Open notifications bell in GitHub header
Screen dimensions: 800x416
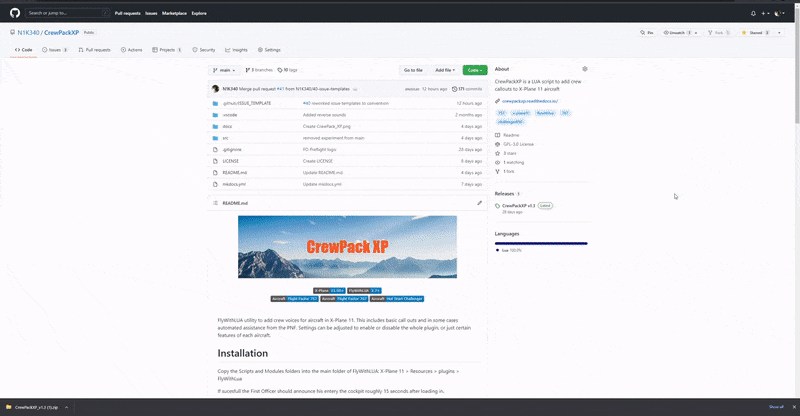753,13
